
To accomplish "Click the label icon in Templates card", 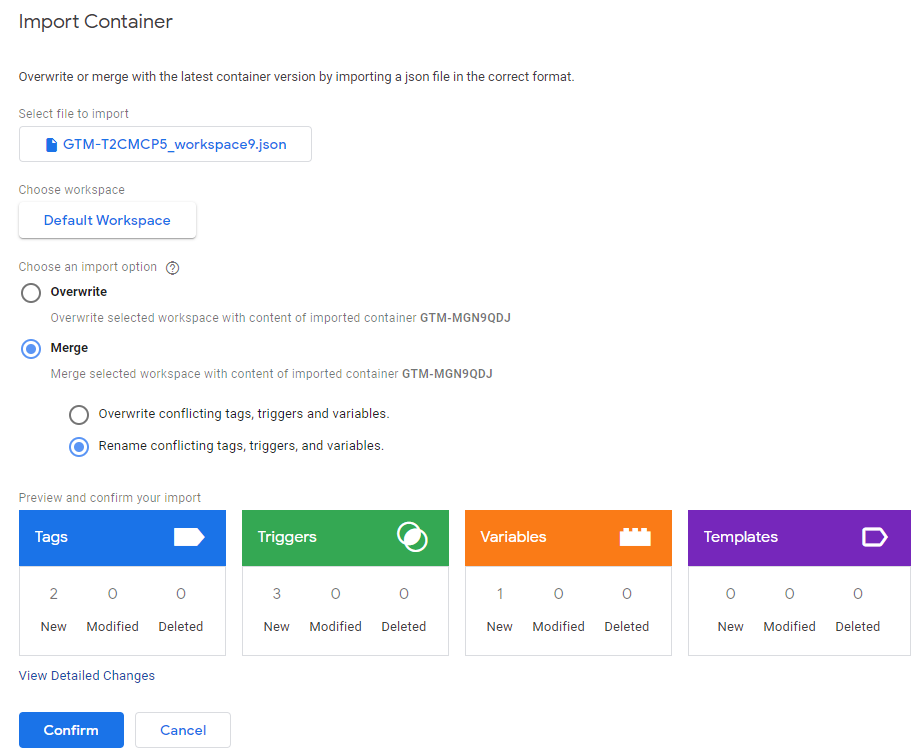I will click(x=874, y=537).
